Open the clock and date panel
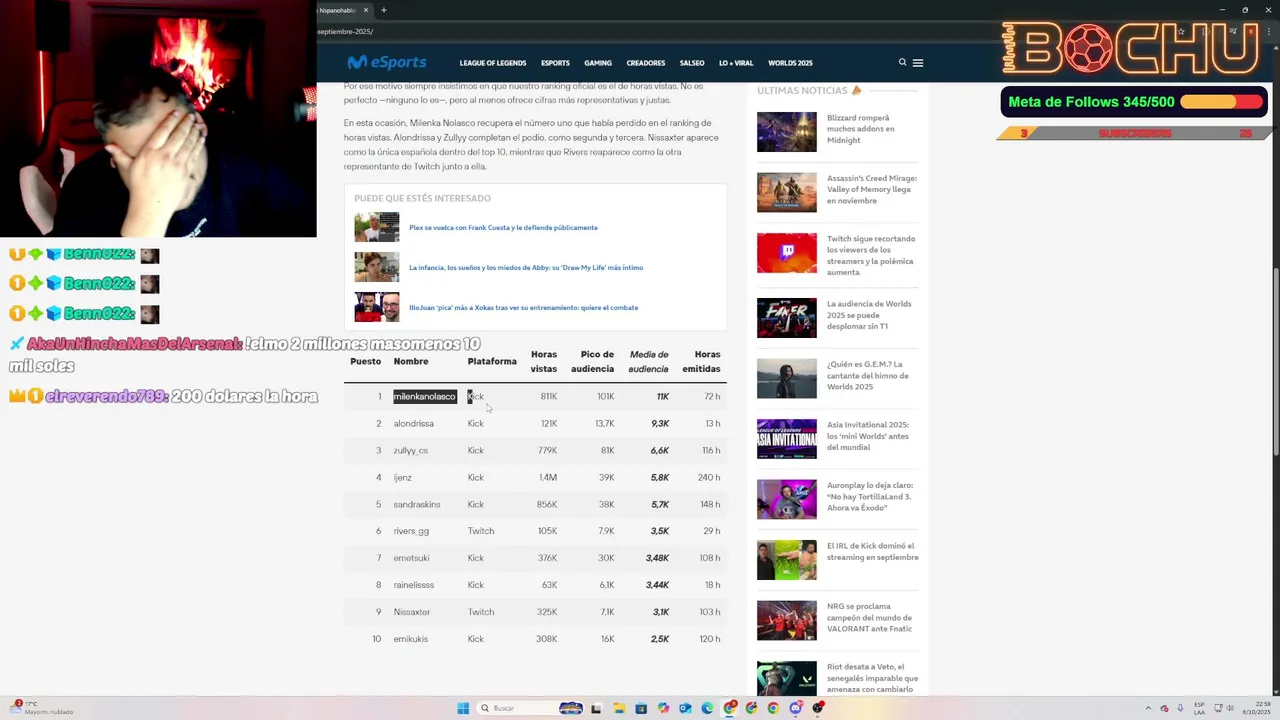 [x=1256, y=708]
